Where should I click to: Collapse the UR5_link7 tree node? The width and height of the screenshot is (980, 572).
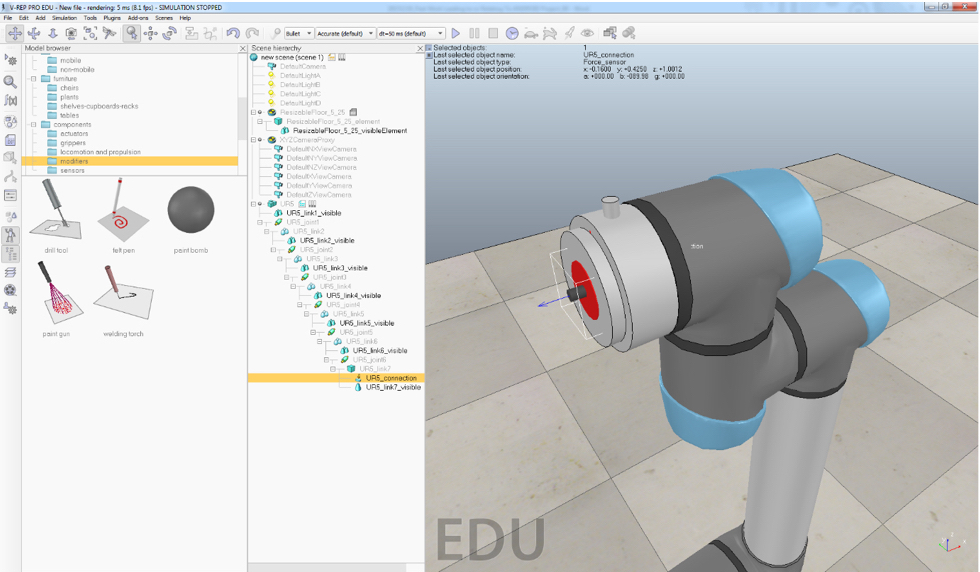click(x=333, y=369)
